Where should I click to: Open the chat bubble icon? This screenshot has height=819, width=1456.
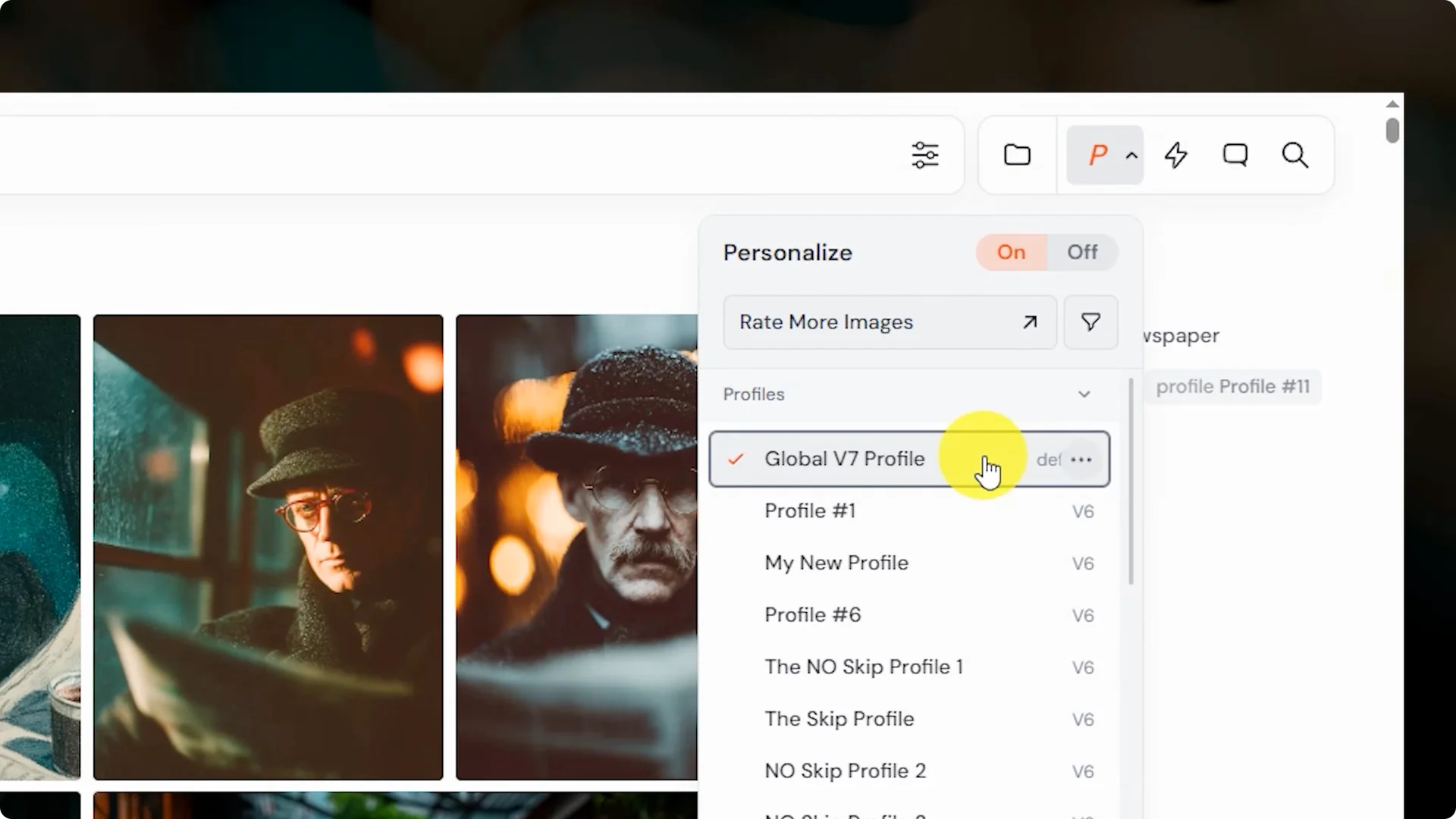click(x=1235, y=155)
